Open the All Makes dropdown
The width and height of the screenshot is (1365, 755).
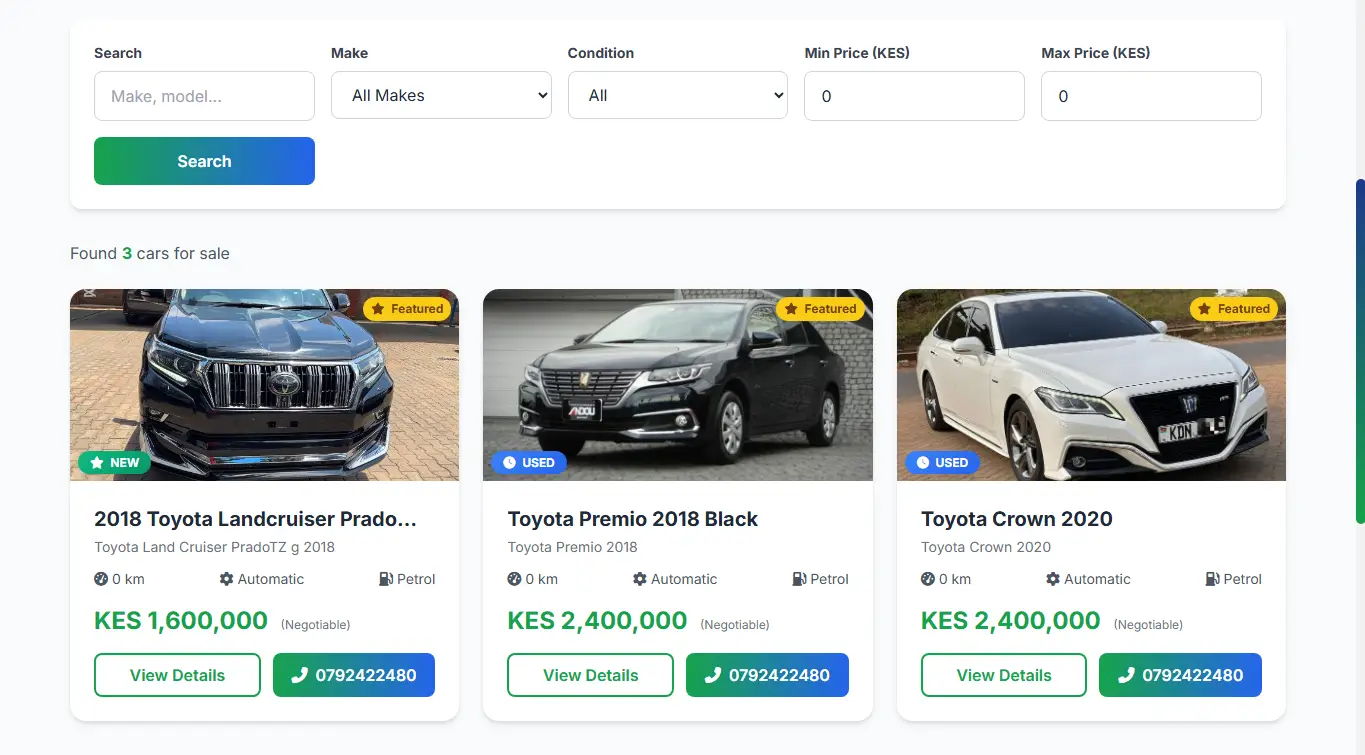pos(441,95)
